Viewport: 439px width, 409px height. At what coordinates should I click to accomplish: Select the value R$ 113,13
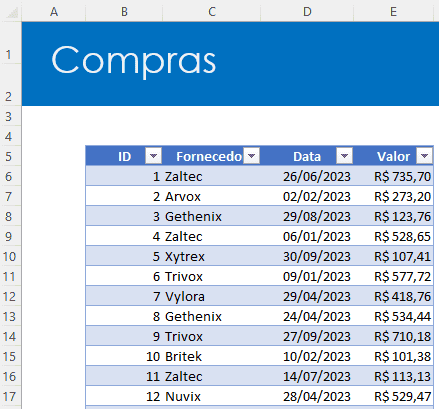pos(393,376)
